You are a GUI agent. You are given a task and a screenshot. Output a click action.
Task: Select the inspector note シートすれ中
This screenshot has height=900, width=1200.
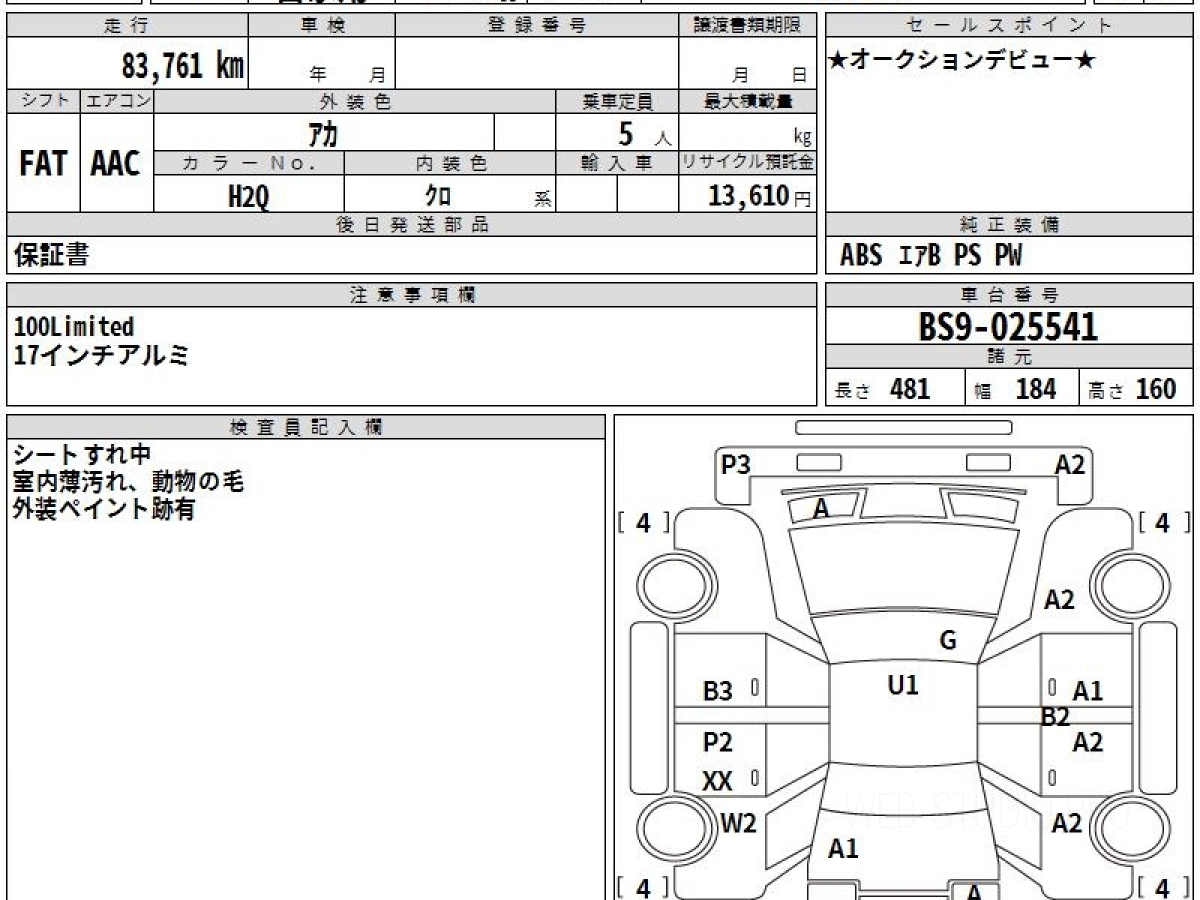pos(83,455)
